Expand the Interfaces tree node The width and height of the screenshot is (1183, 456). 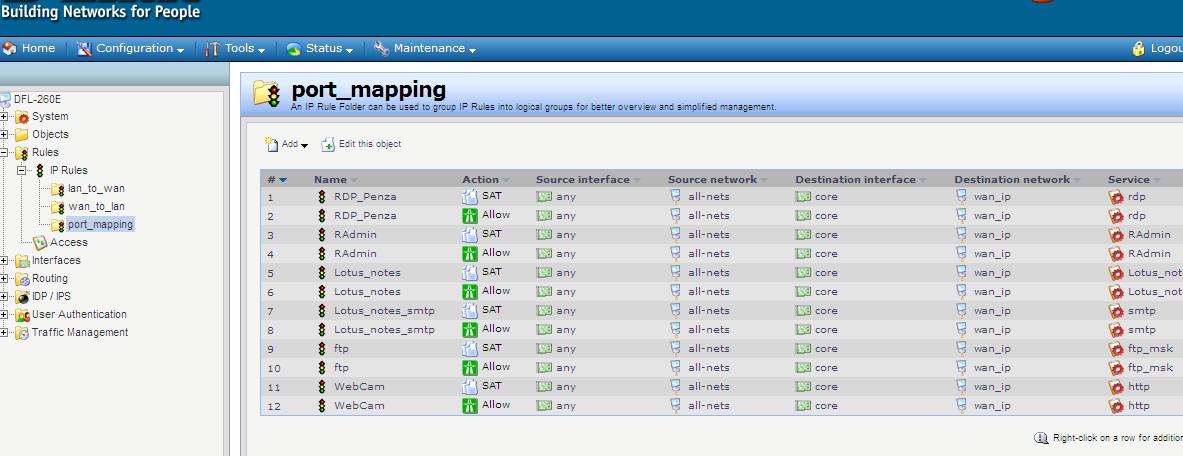5,261
